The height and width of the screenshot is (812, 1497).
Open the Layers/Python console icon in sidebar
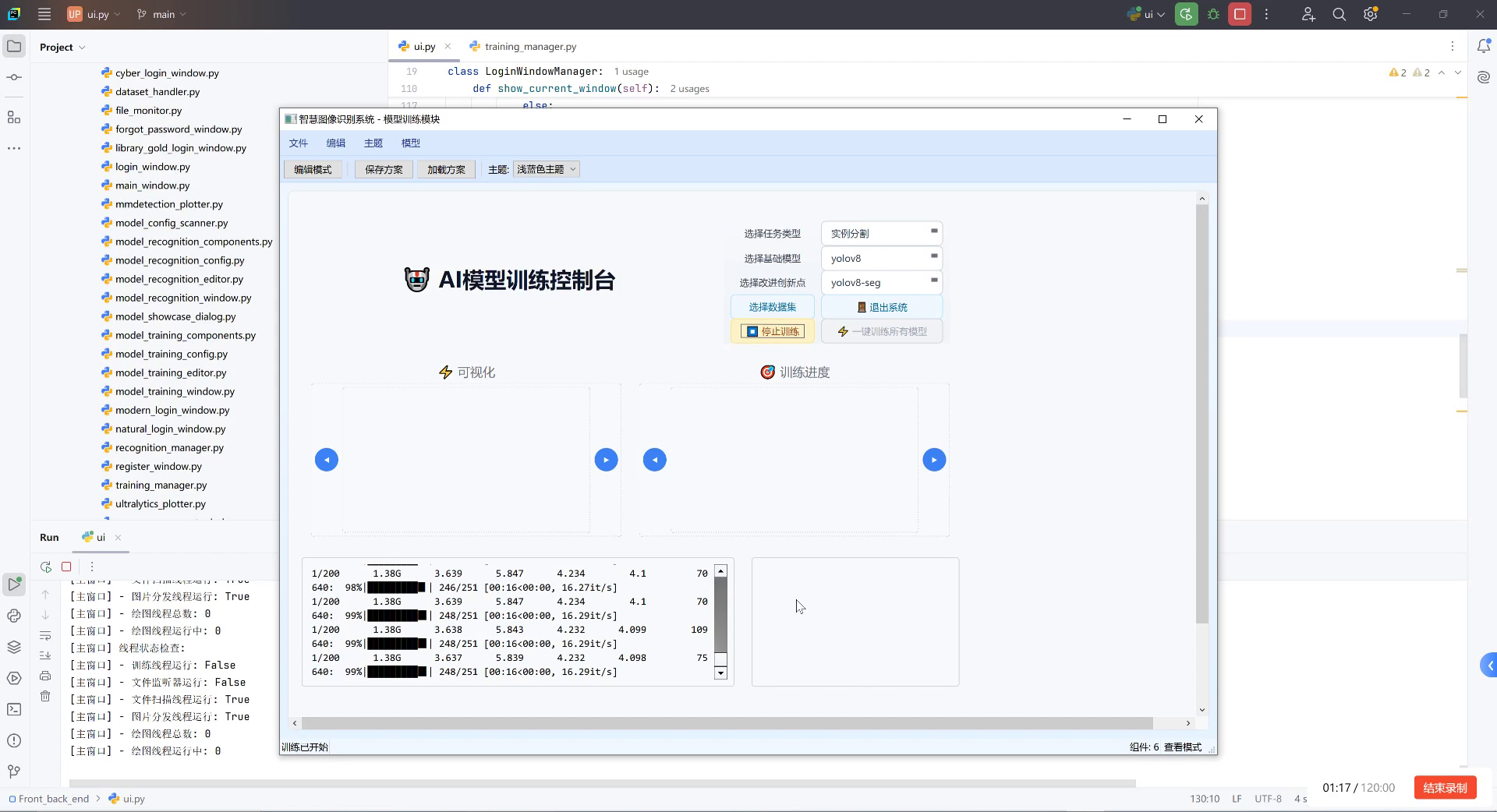click(x=14, y=647)
